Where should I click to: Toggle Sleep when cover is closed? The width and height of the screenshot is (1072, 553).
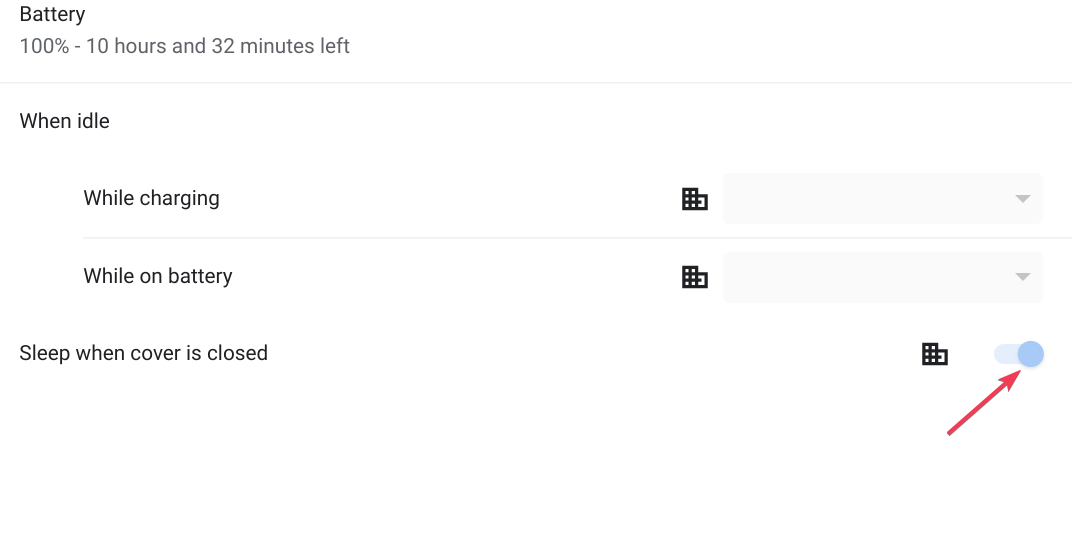[1019, 354]
